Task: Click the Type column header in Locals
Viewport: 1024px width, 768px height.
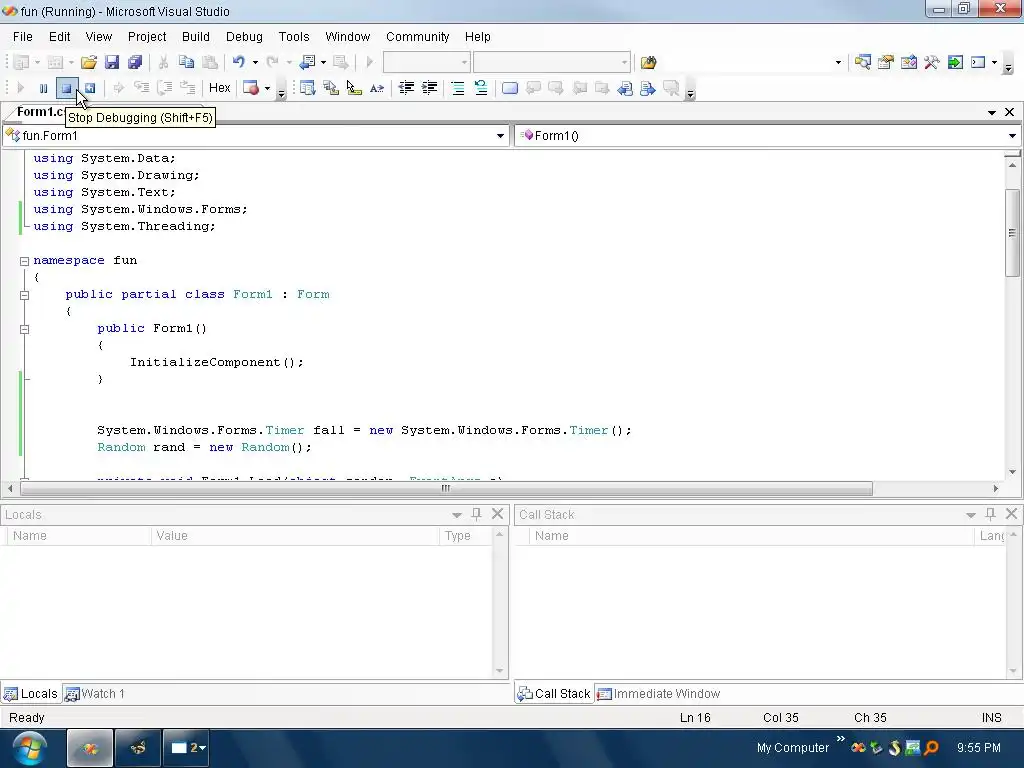Action: tap(466, 536)
